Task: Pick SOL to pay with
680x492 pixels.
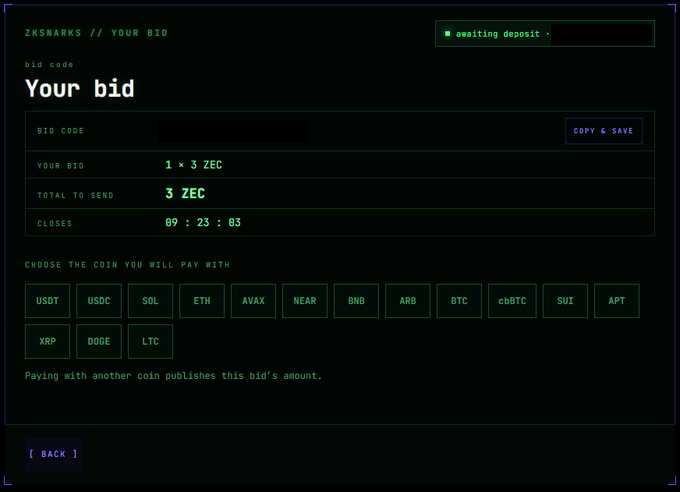Action: click(x=150, y=301)
